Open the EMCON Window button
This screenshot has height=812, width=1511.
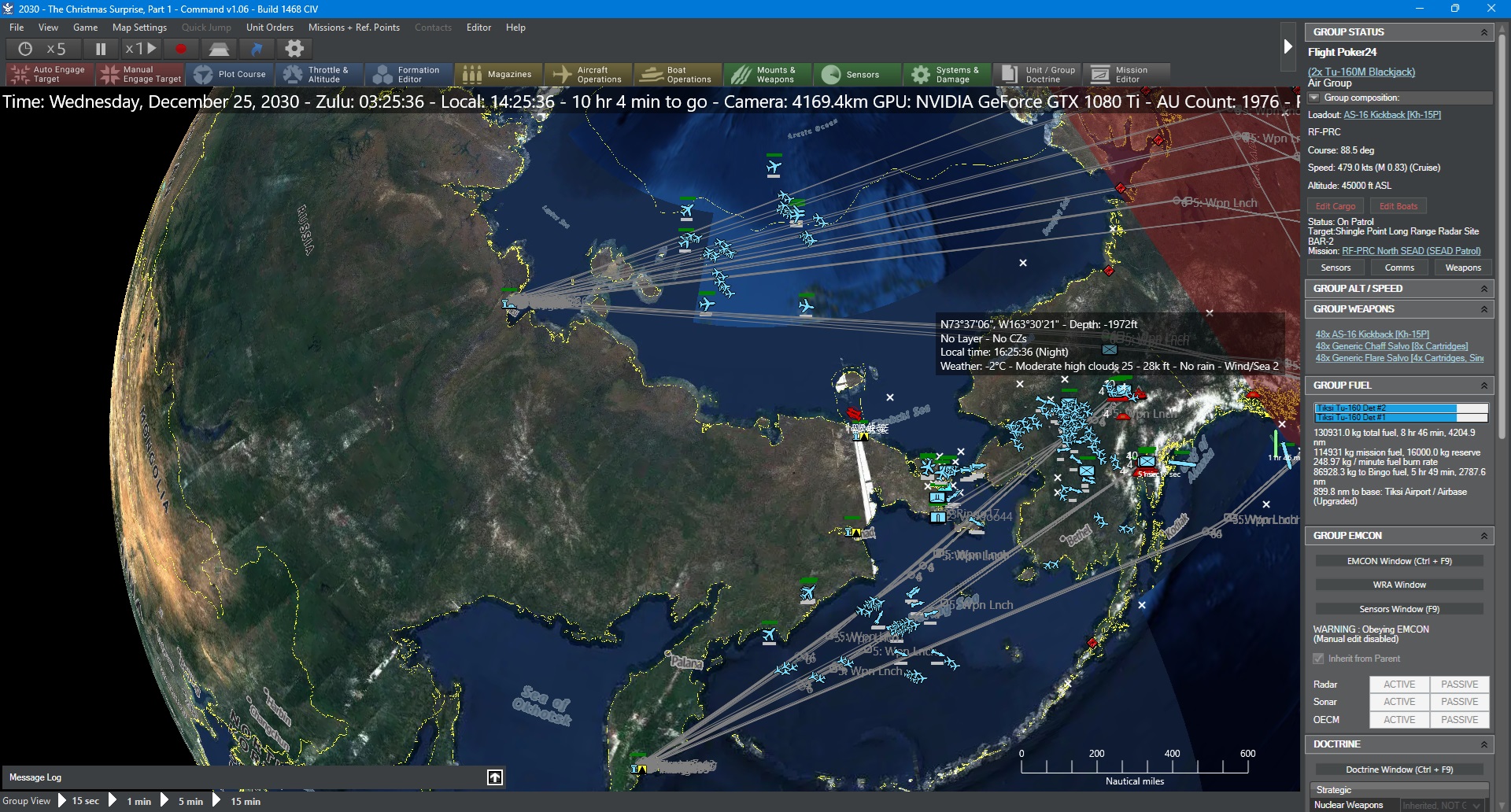1399,561
